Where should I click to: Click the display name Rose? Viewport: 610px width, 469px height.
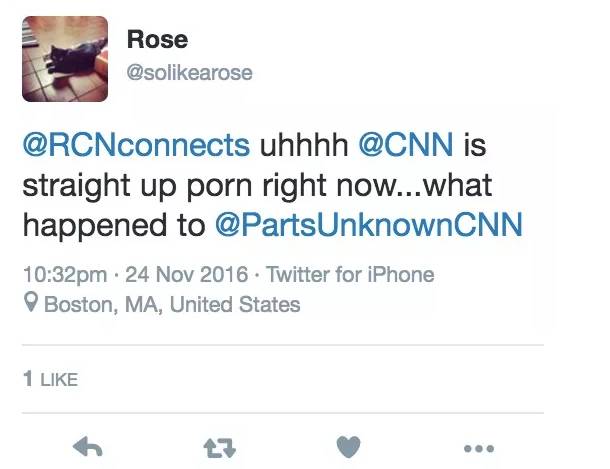pyautogui.click(x=158, y=39)
